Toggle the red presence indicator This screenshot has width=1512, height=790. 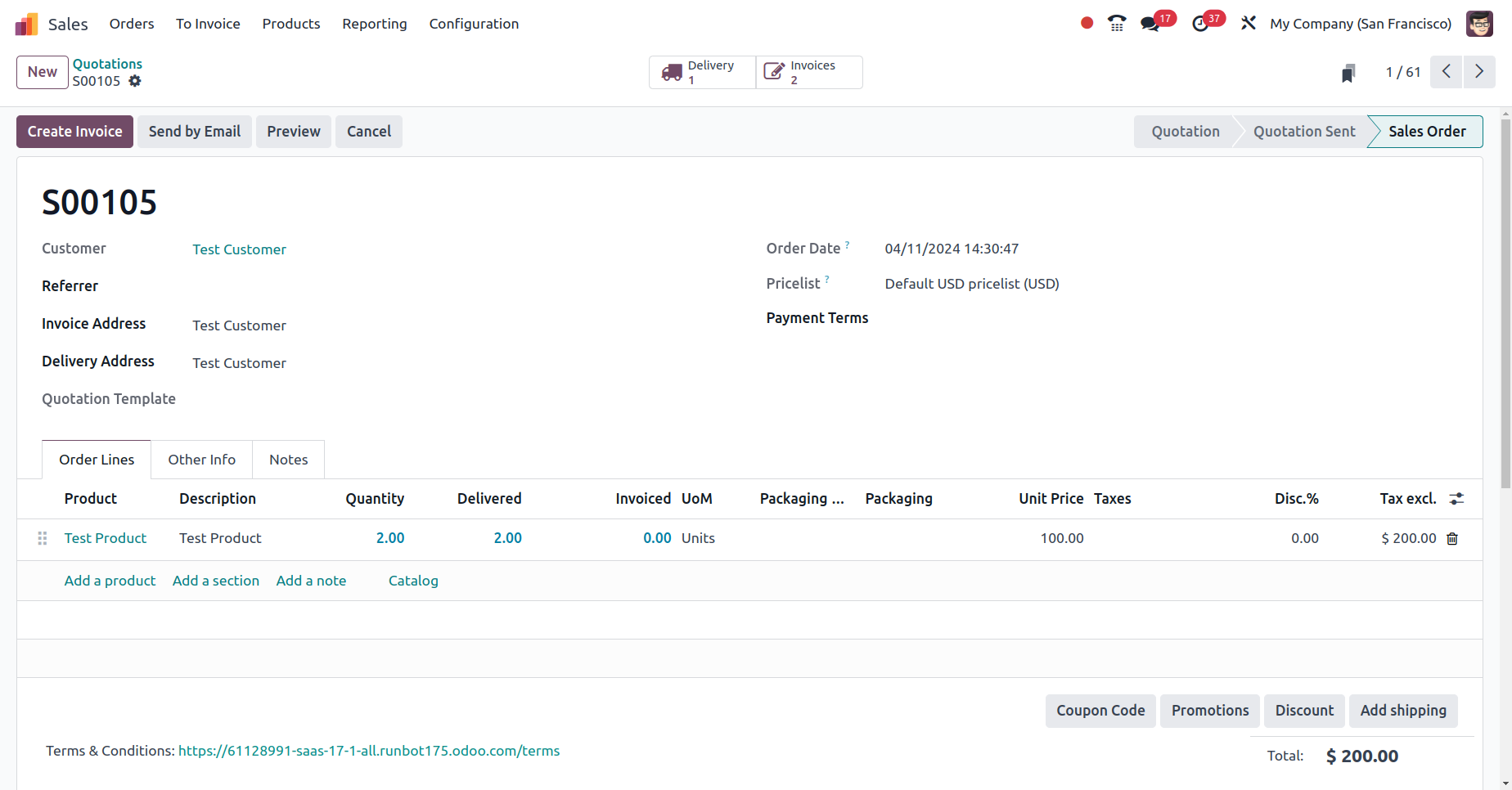coord(1086,23)
